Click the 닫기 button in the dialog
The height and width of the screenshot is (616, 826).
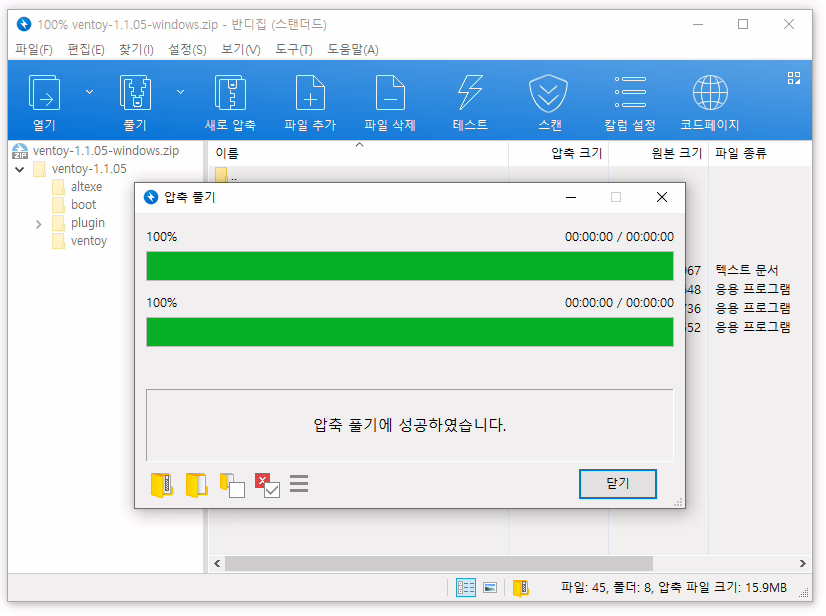[618, 484]
